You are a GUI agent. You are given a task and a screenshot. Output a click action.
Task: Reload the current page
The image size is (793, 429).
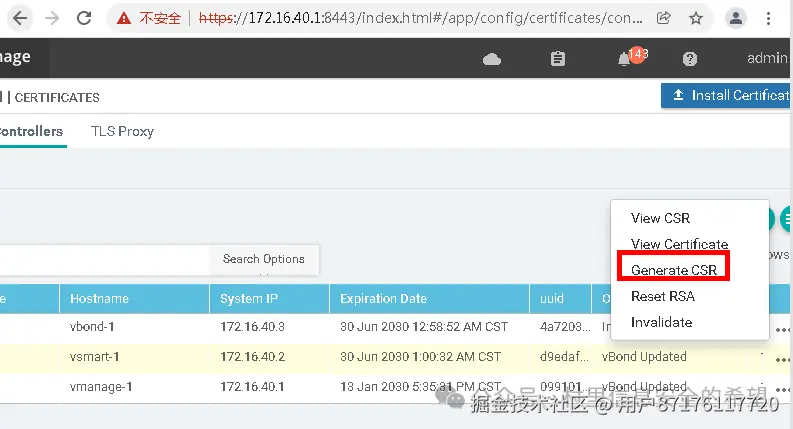tap(84, 19)
